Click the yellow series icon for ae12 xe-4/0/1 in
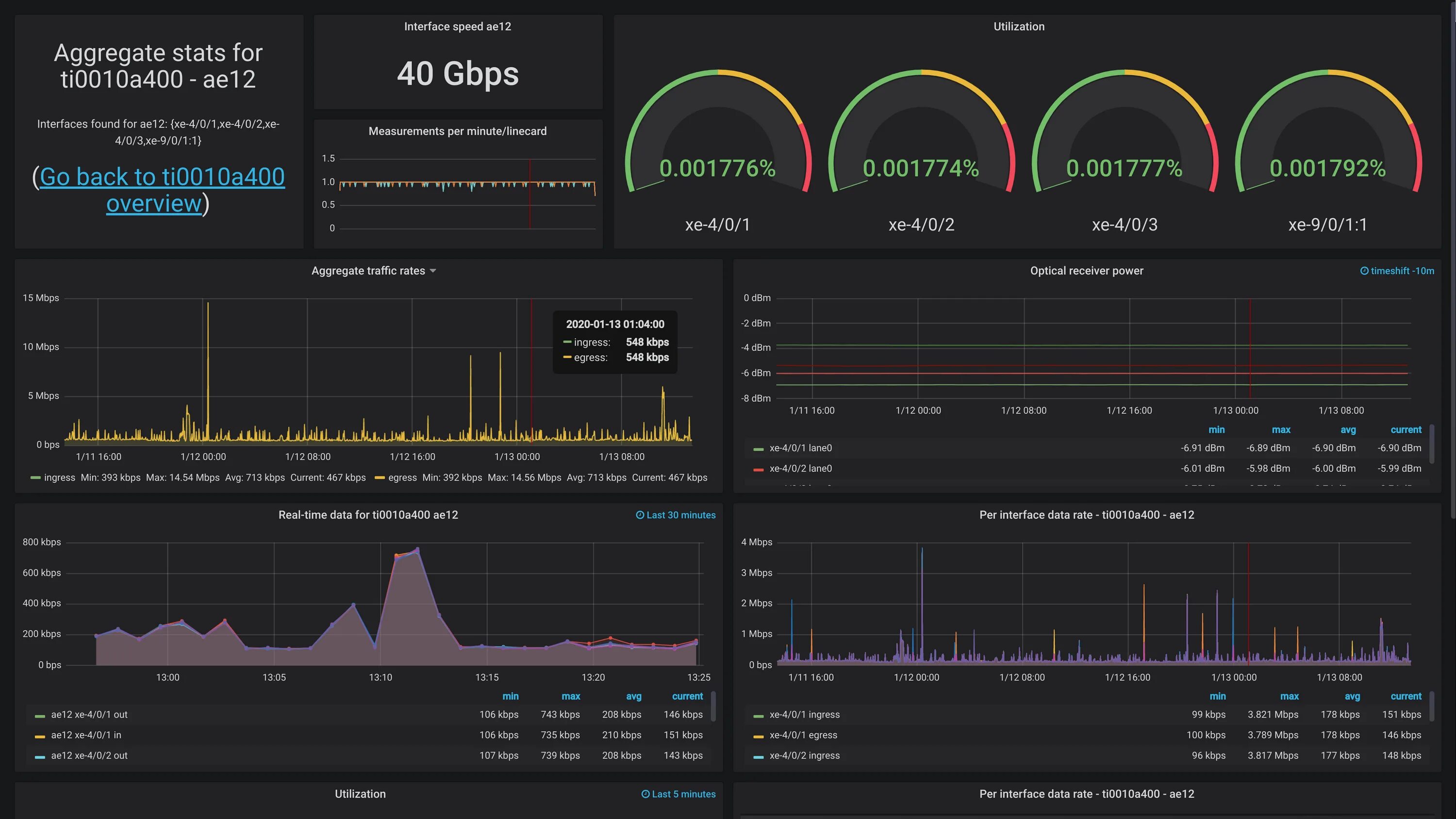This screenshot has height=819, width=1456. (x=40, y=736)
